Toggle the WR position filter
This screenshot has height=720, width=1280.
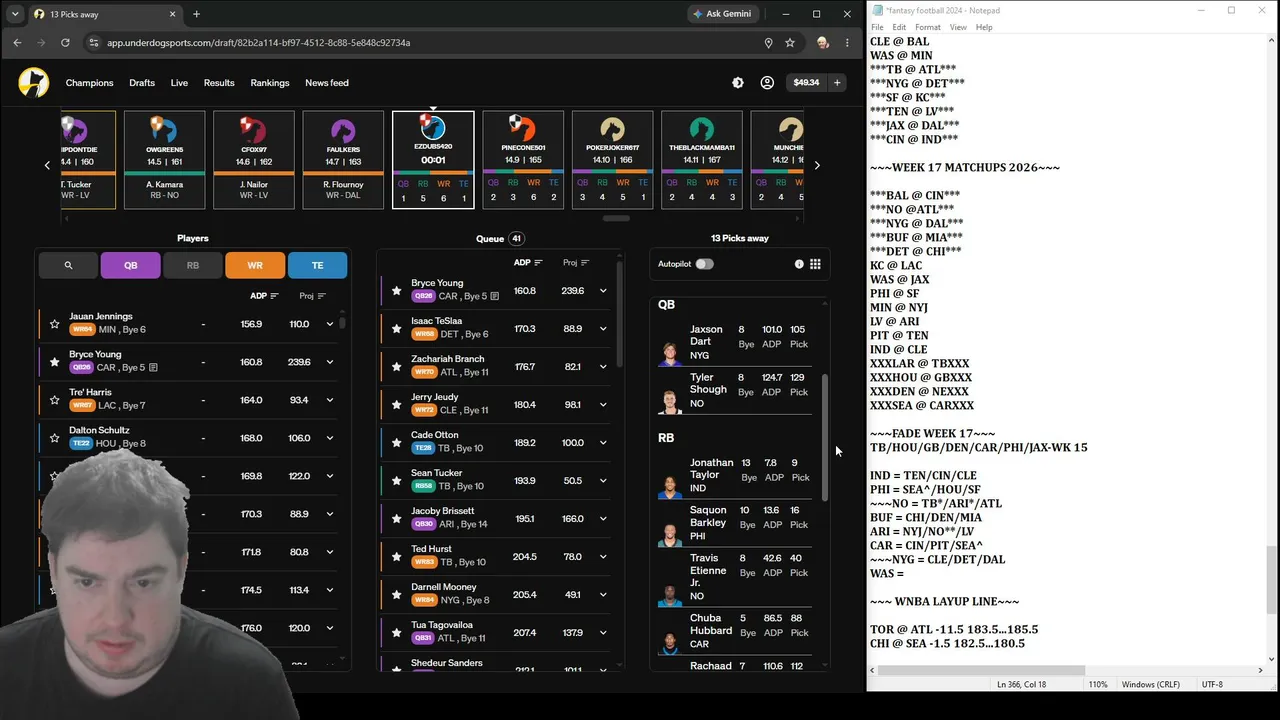click(255, 265)
